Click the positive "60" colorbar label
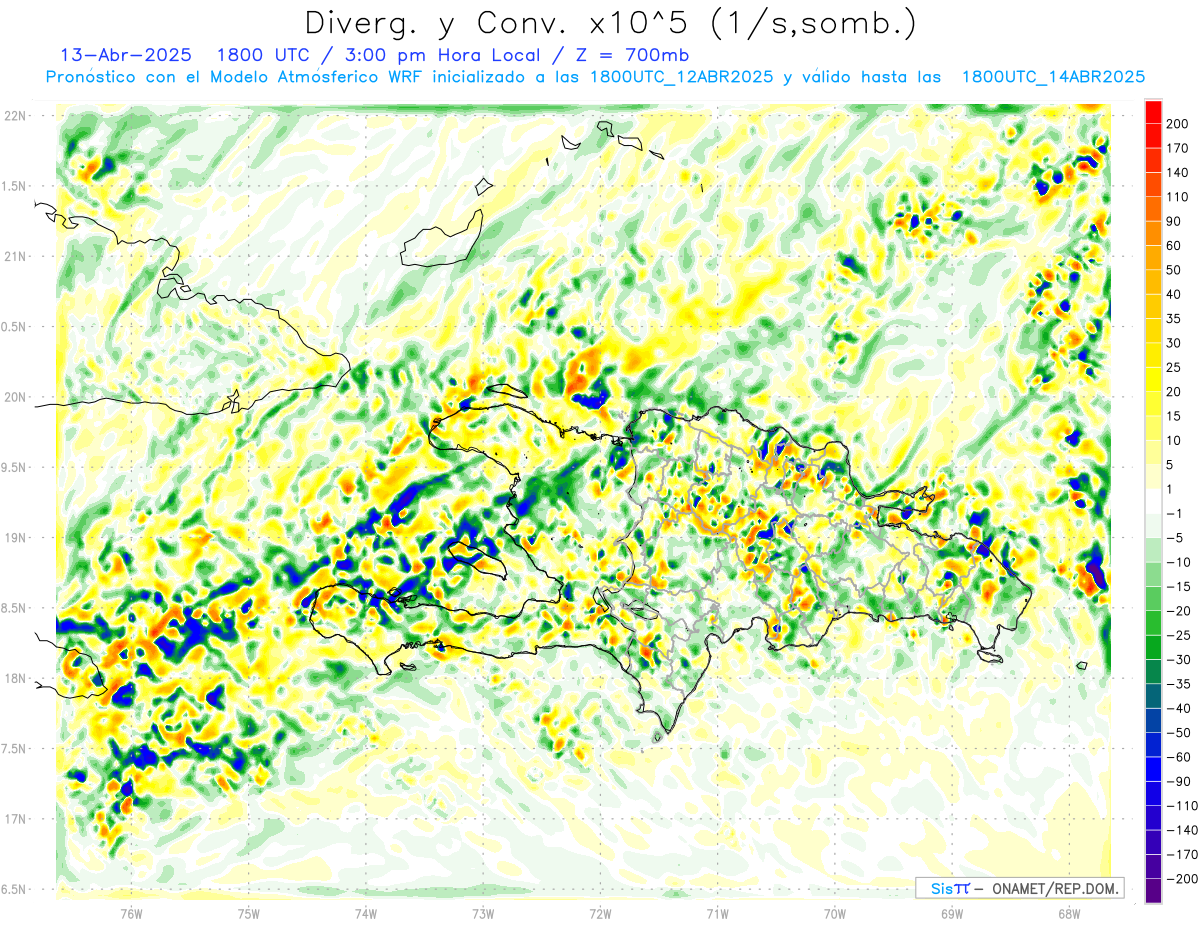The image size is (1200, 927). pyautogui.click(x=1174, y=246)
